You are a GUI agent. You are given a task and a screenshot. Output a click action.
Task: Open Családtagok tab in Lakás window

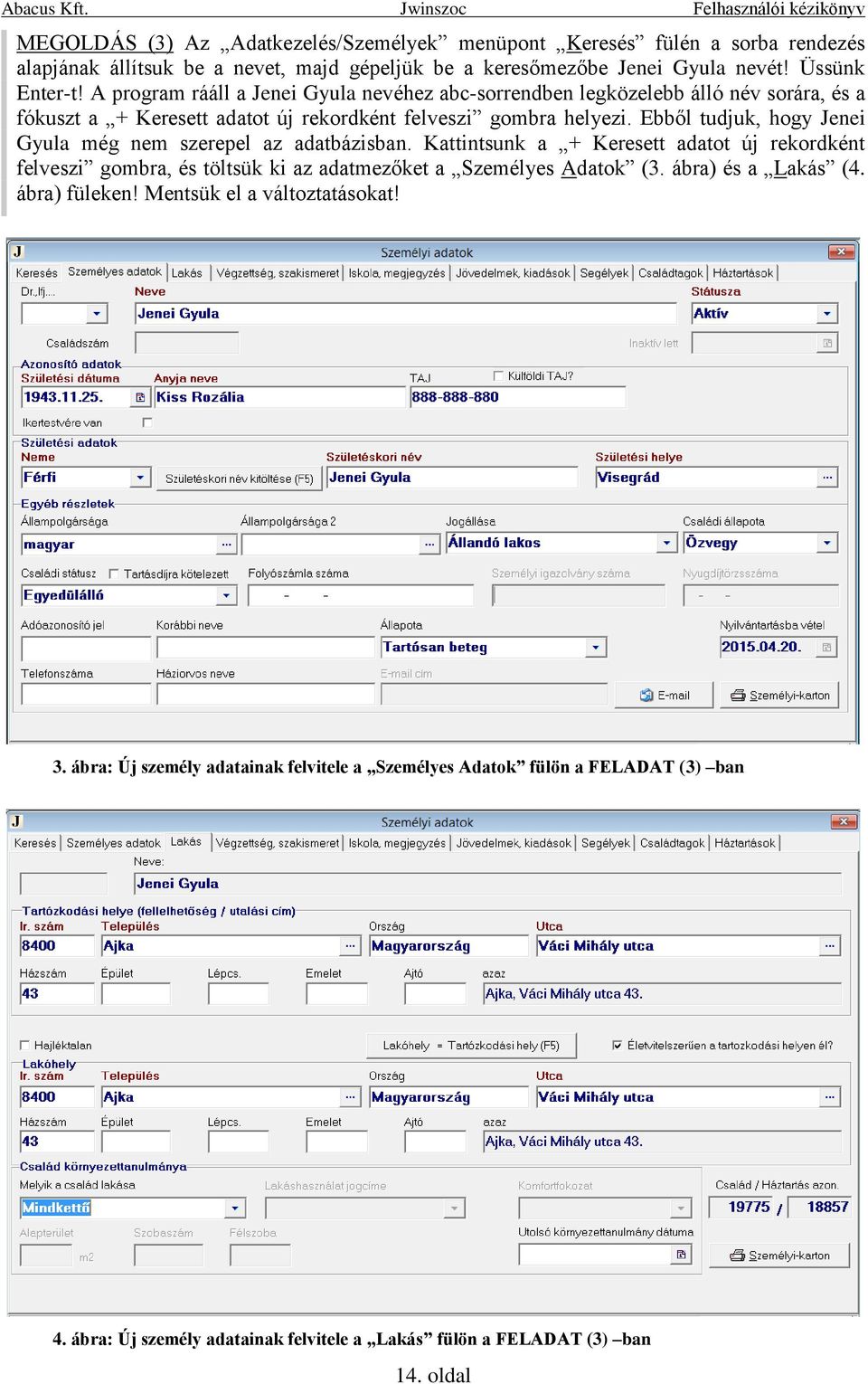tap(672, 843)
